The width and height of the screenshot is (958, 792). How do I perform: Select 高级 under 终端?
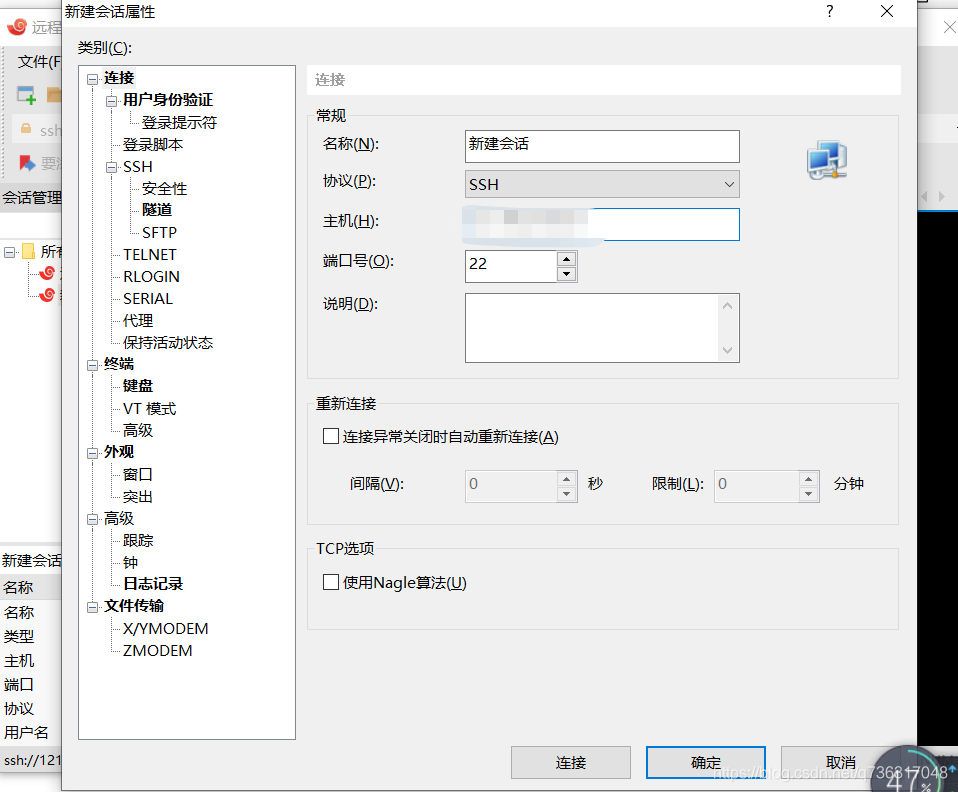coord(137,430)
